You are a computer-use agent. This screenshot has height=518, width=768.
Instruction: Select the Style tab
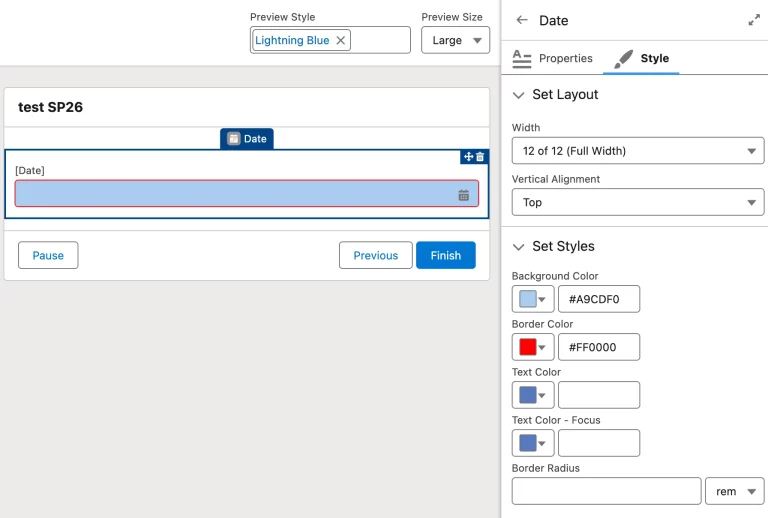[642, 59]
